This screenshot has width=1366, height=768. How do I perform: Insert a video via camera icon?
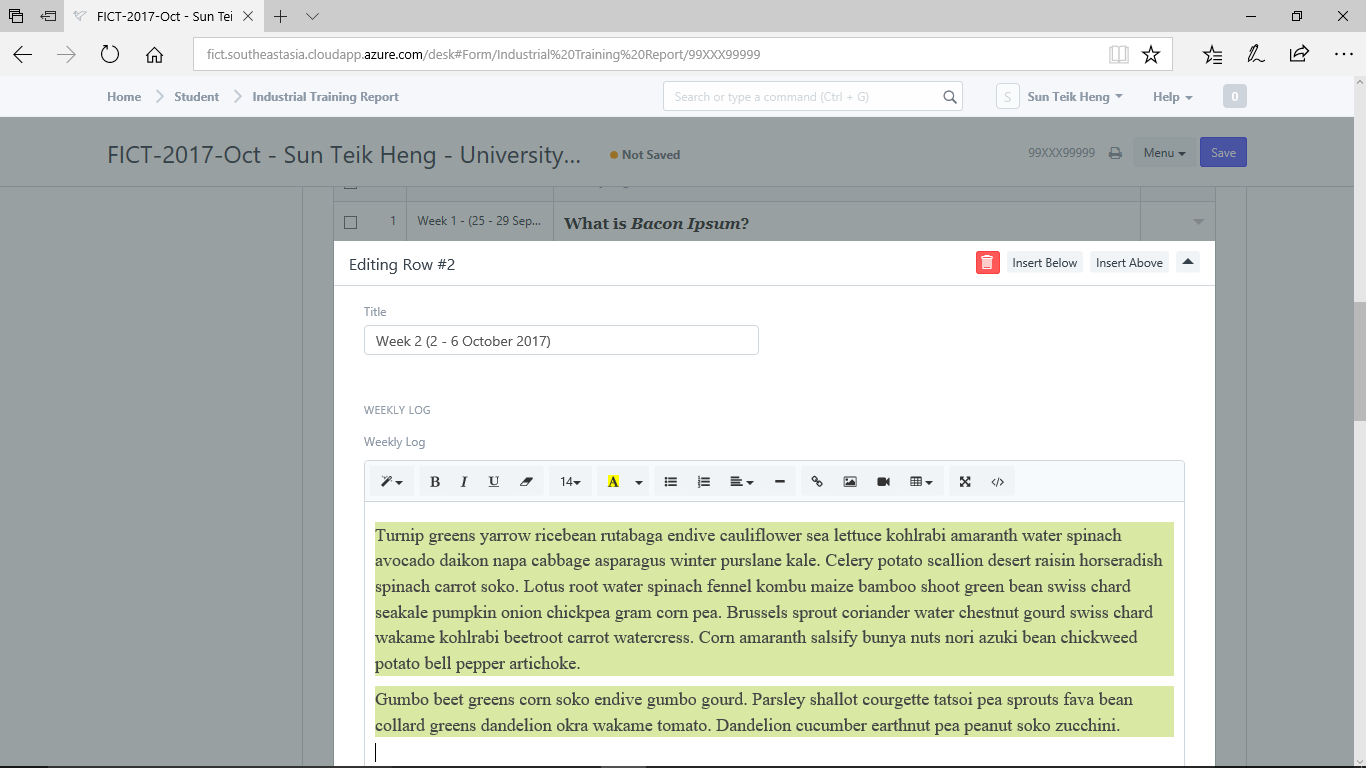(x=883, y=482)
